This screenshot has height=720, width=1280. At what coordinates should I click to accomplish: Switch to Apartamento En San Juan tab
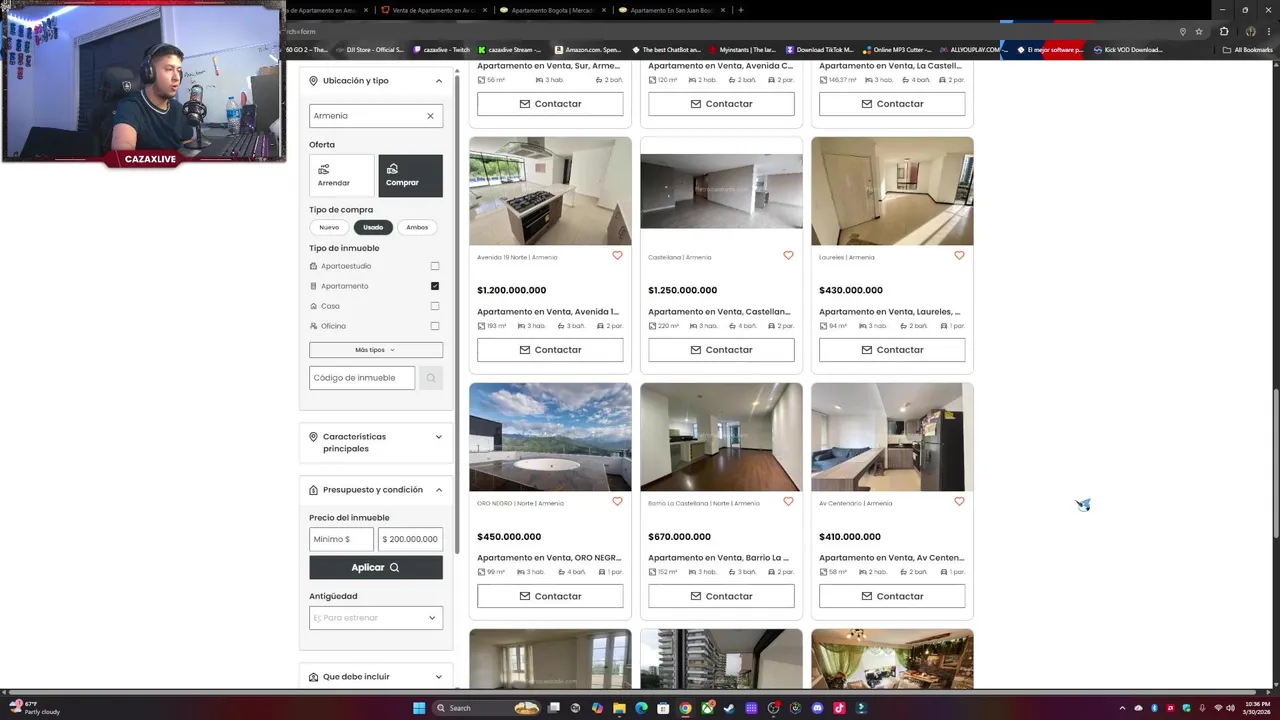(x=672, y=10)
